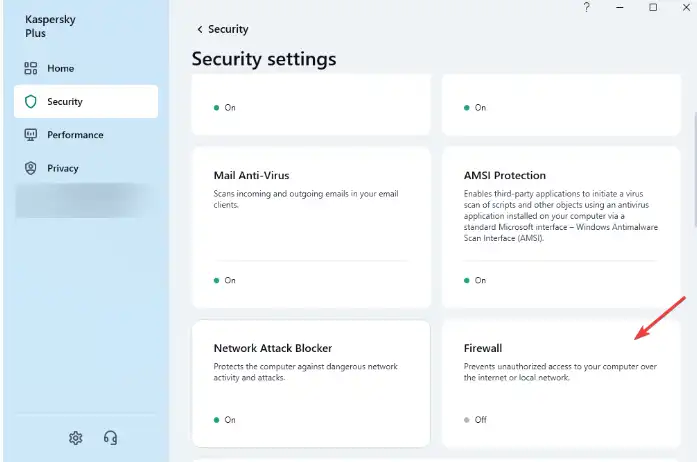Select the Security sidebar item
This screenshot has height=462, width=697.
(86, 101)
